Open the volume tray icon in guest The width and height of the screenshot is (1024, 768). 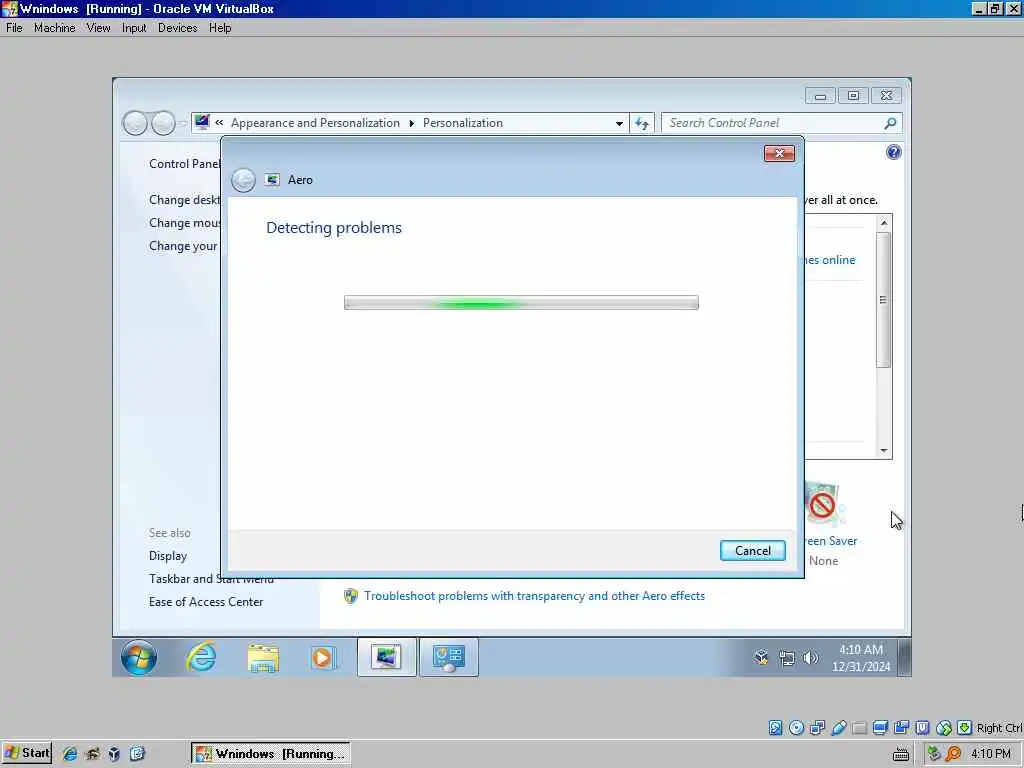click(810, 658)
